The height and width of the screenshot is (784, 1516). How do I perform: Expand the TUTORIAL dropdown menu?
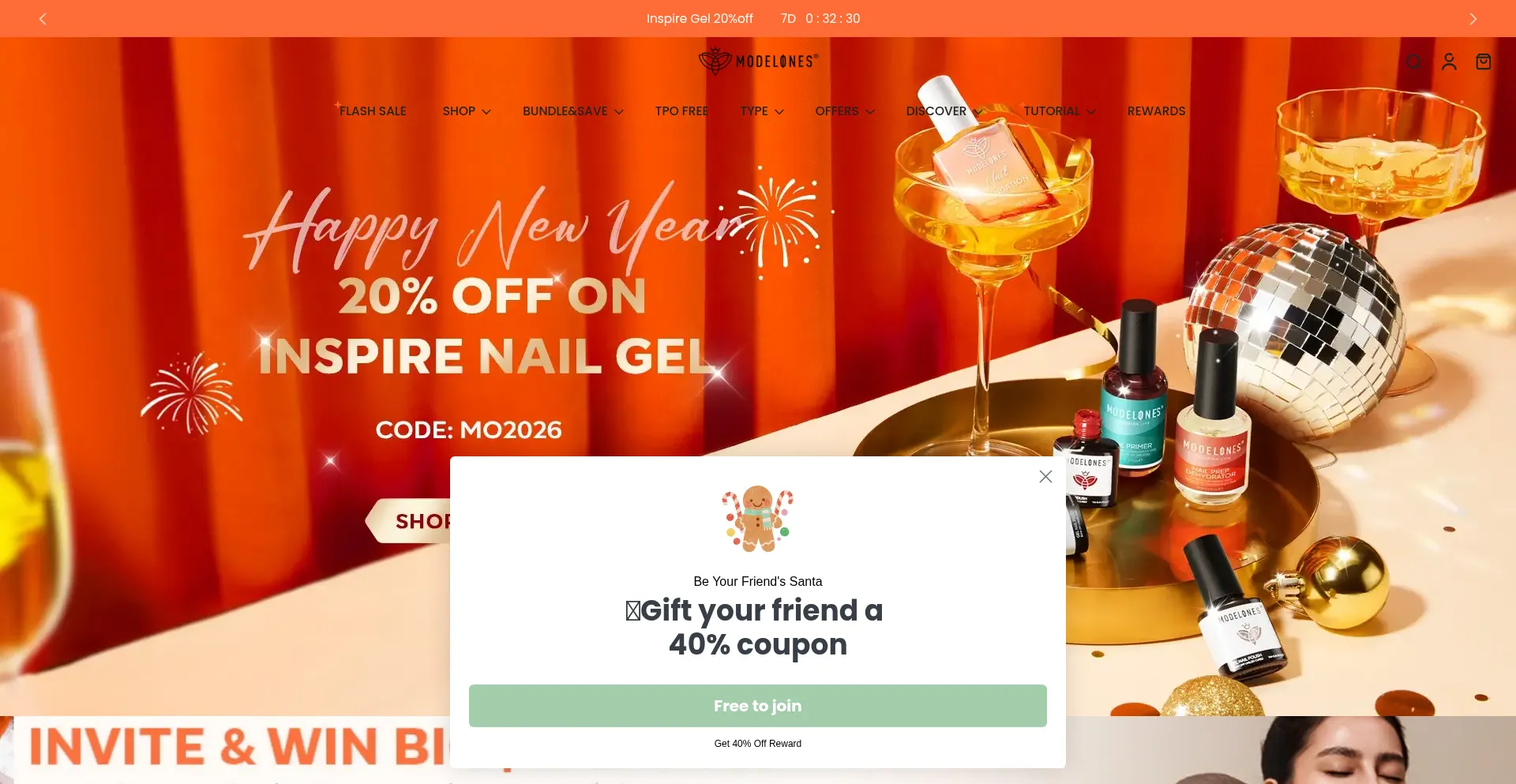(x=1060, y=111)
